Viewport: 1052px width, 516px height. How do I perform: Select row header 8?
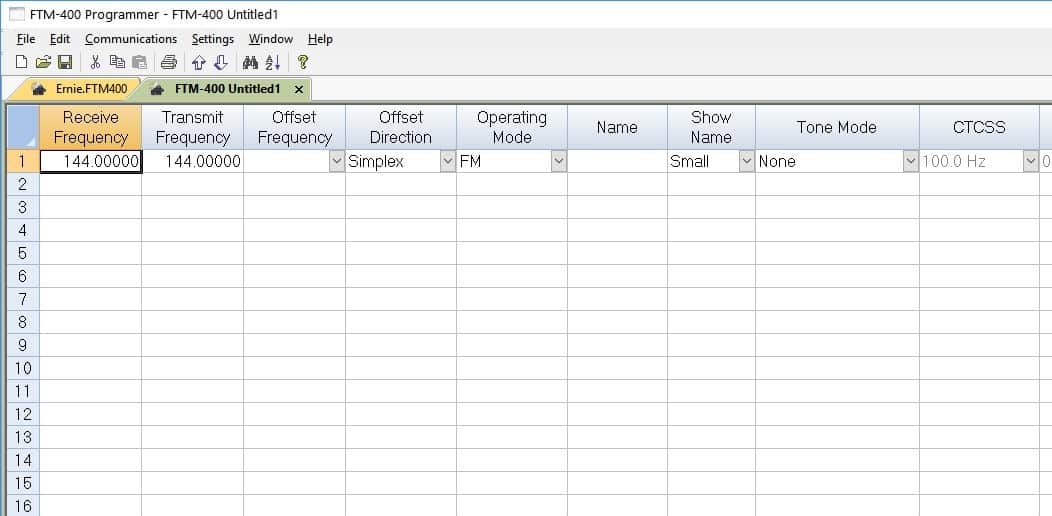tap(23, 322)
